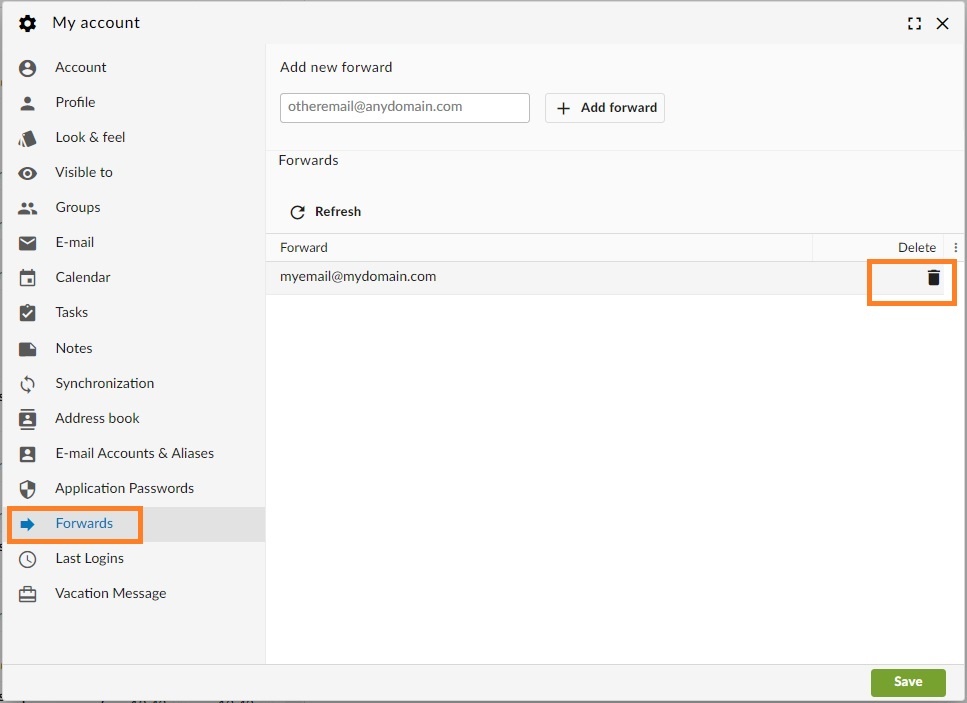Open the Visible to eye icon
The image size is (967, 703).
27,173
